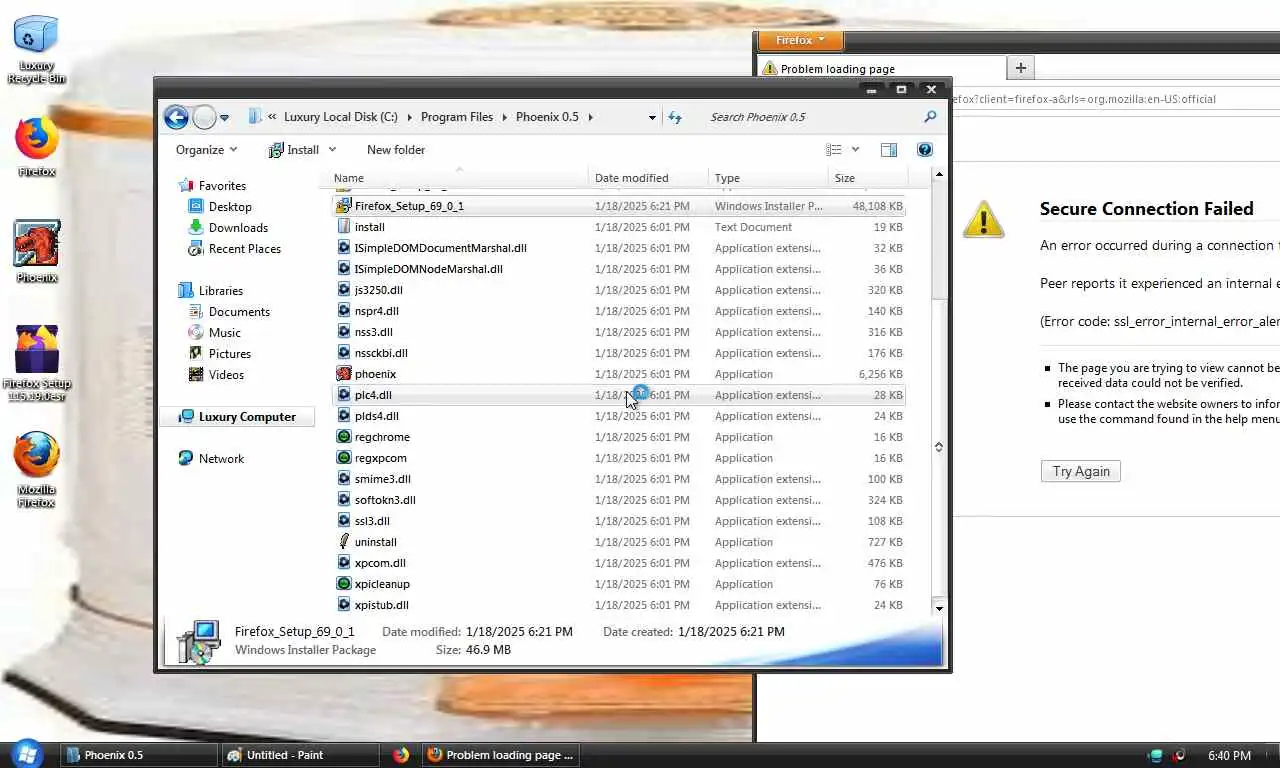1280x768 pixels.
Task: Open the orange Firefox menu button
Action: pos(800,40)
